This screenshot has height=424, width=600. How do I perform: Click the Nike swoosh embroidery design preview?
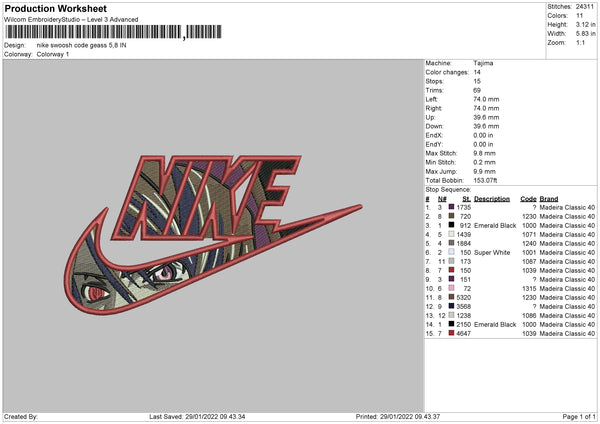(x=213, y=235)
